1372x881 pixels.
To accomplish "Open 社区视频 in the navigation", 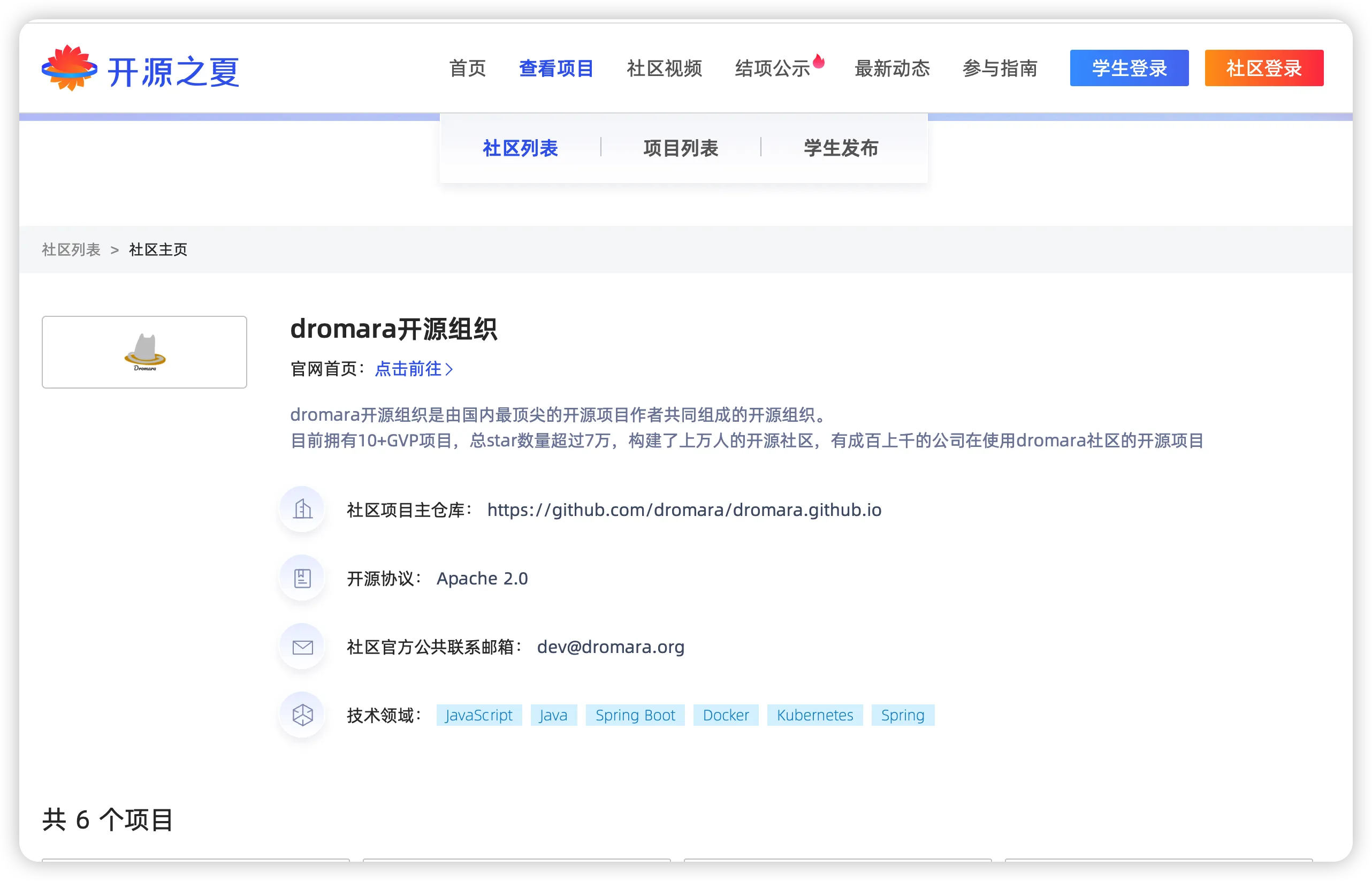I will (664, 69).
